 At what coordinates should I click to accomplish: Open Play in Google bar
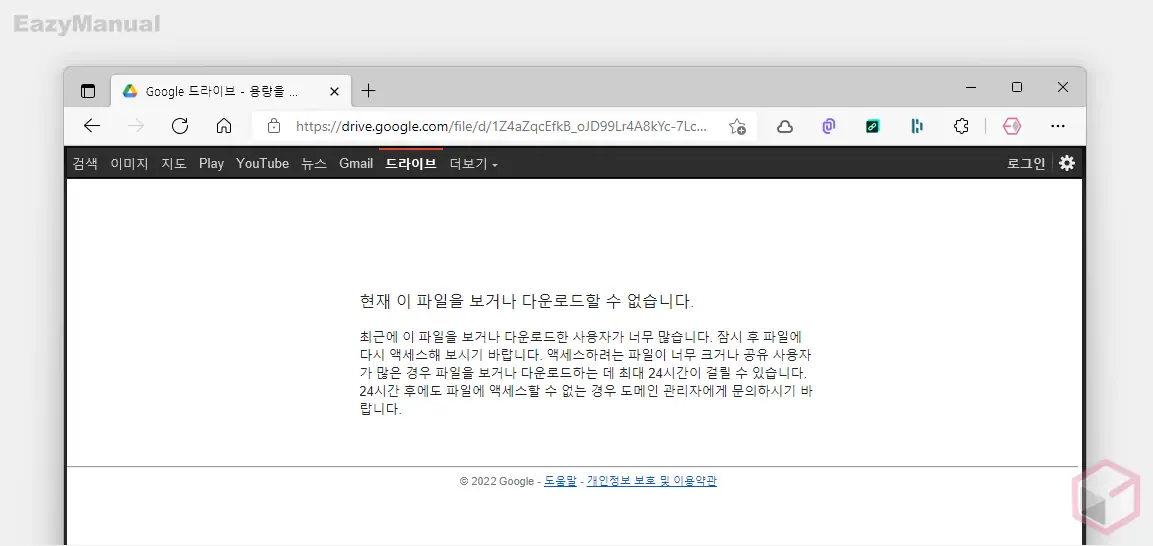(x=211, y=163)
